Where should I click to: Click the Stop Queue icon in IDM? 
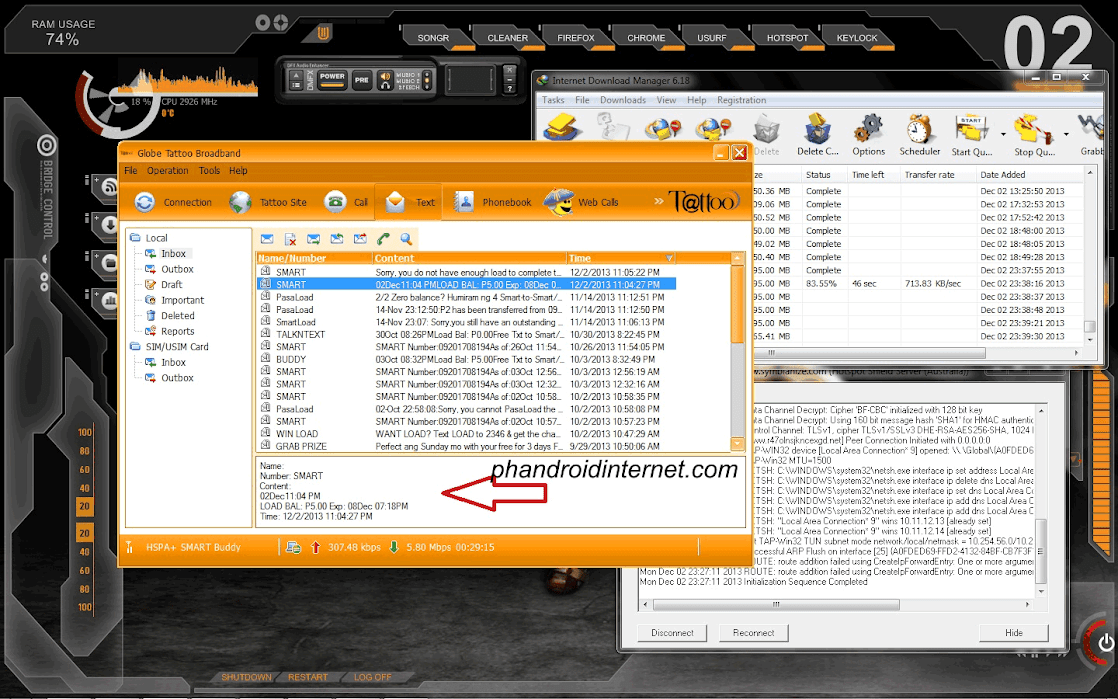(1034, 136)
